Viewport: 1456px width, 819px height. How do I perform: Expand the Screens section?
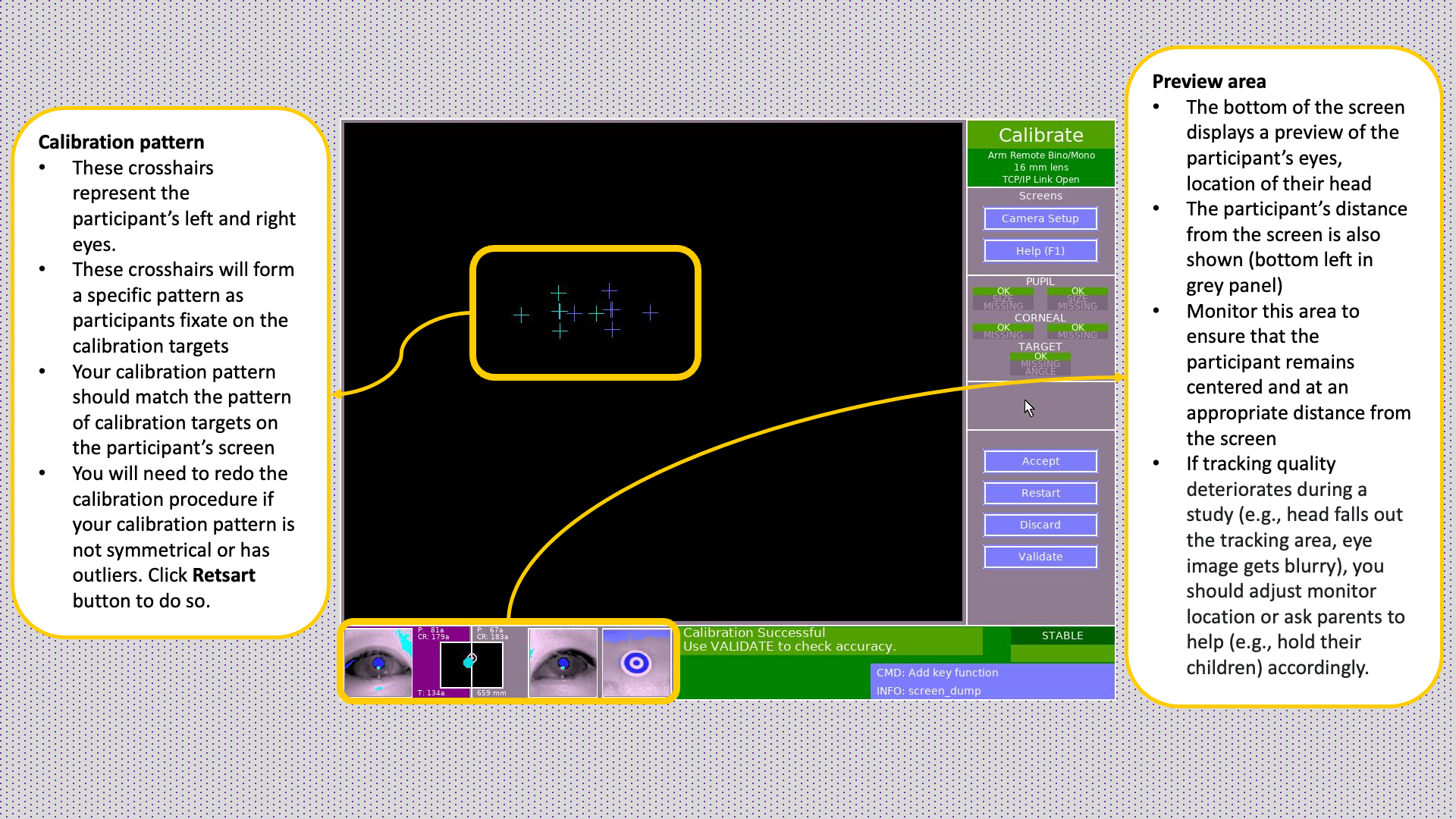(x=1040, y=196)
